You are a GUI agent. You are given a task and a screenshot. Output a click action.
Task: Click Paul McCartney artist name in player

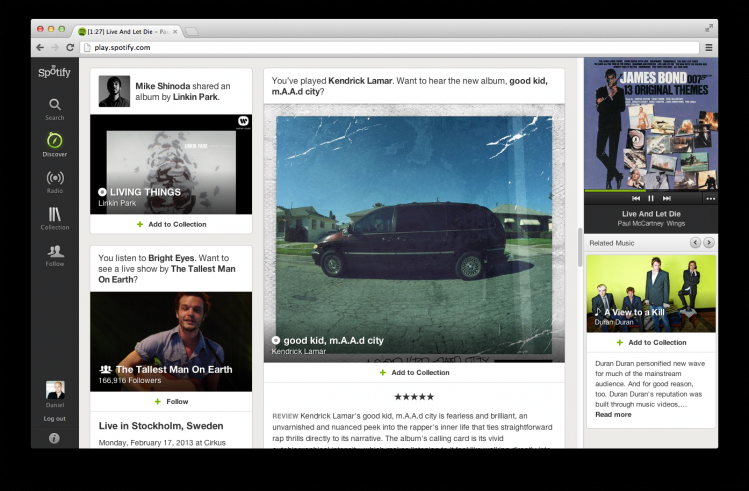coord(638,224)
